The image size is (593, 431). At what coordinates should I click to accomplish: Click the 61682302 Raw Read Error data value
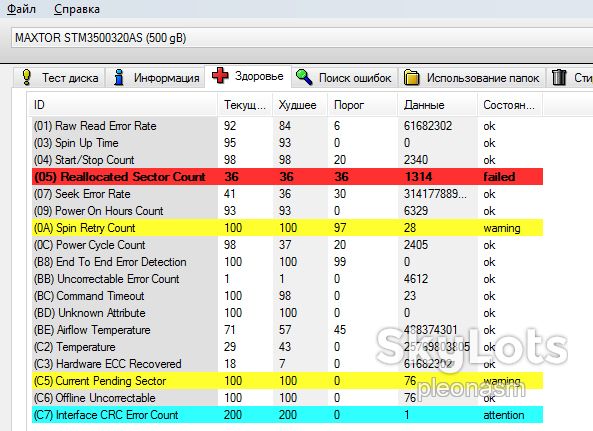[x=428, y=126]
